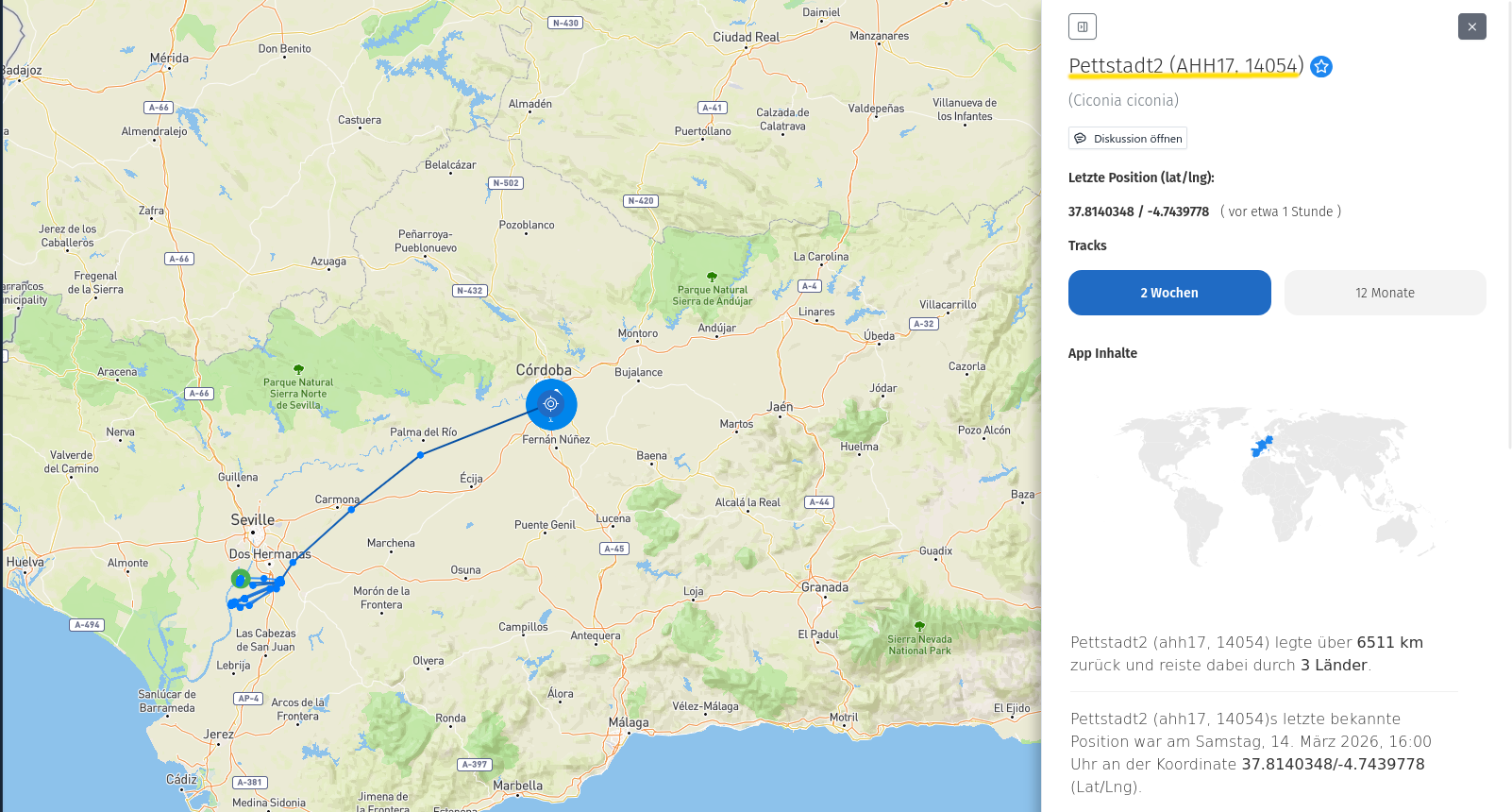The height and width of the screenshot is (812, 1512).
Task: Switch tracks to 12 Monate
Action: pyautogui.click(x=1385, y=293)
